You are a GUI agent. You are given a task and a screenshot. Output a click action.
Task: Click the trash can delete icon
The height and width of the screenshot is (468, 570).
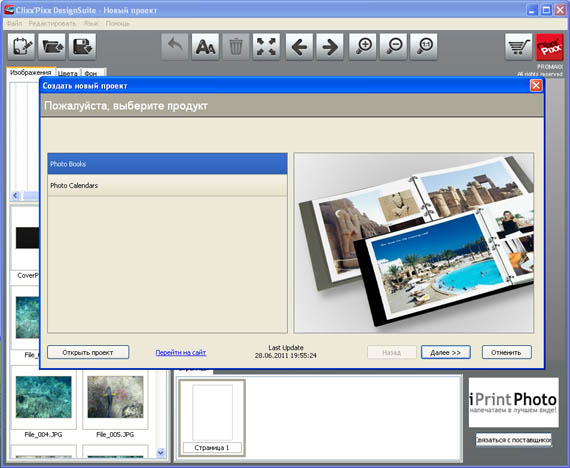point(236,47)
